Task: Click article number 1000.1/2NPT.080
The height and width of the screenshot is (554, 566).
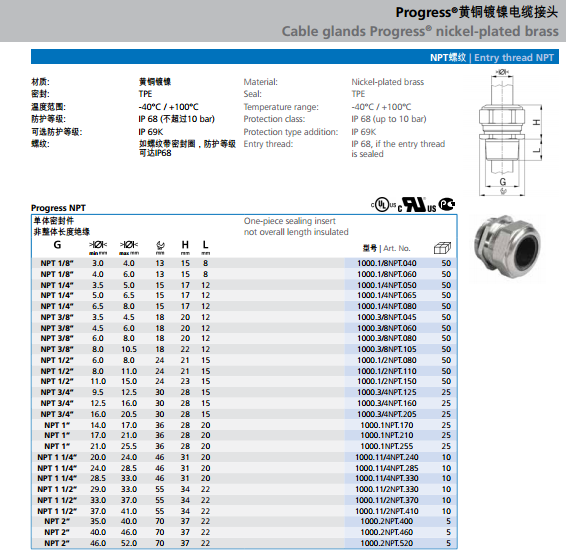Action: (x=387, y=360)
